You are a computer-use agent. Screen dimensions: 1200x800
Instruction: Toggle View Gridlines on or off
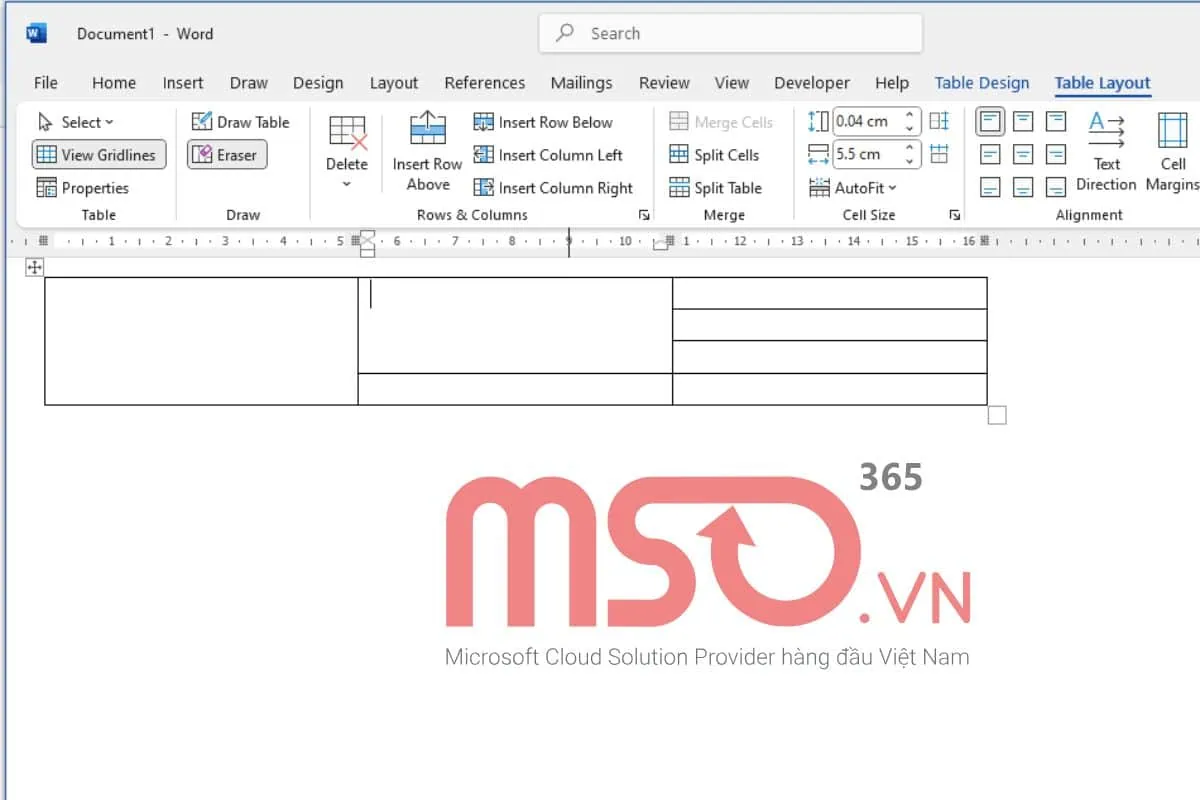tap(98, 155)
